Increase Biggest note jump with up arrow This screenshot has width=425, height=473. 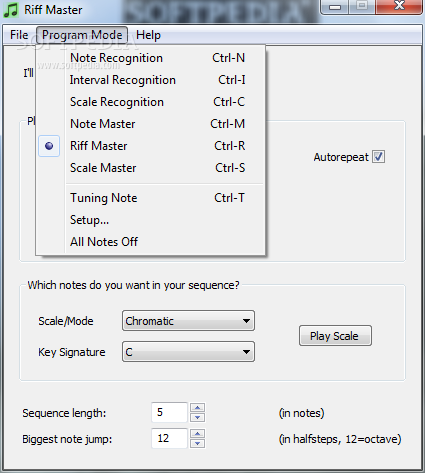198,434
